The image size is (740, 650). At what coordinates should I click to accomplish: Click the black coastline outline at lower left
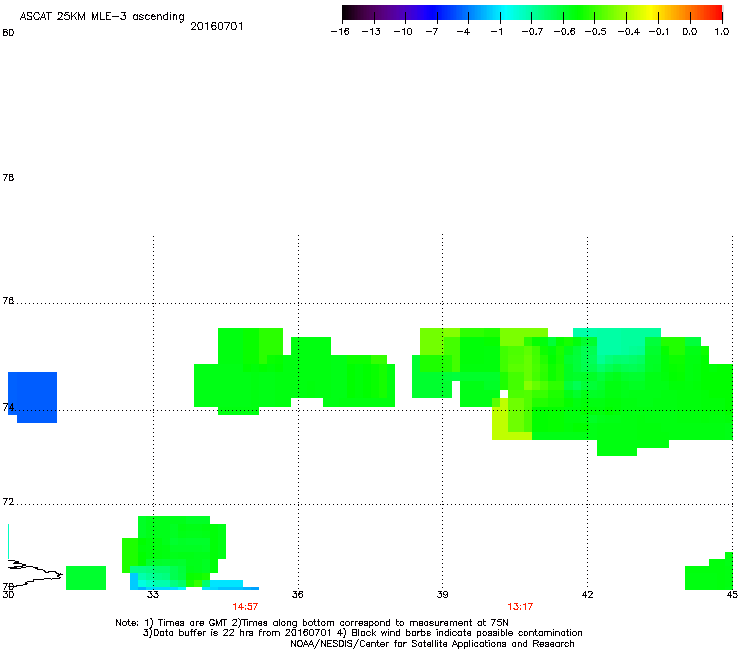(x=35, y=573)
